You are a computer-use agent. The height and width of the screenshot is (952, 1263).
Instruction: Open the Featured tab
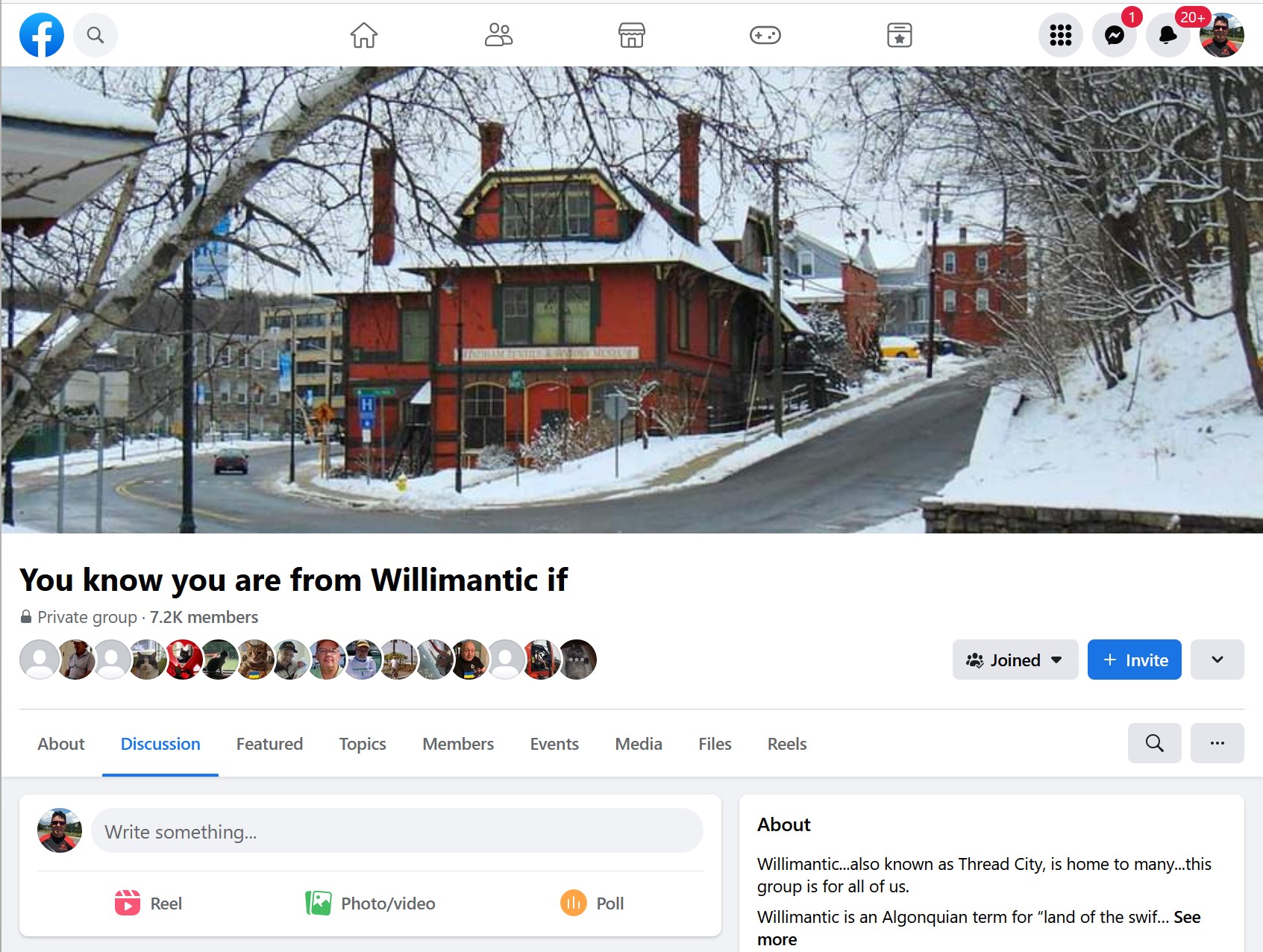[269, 744]
